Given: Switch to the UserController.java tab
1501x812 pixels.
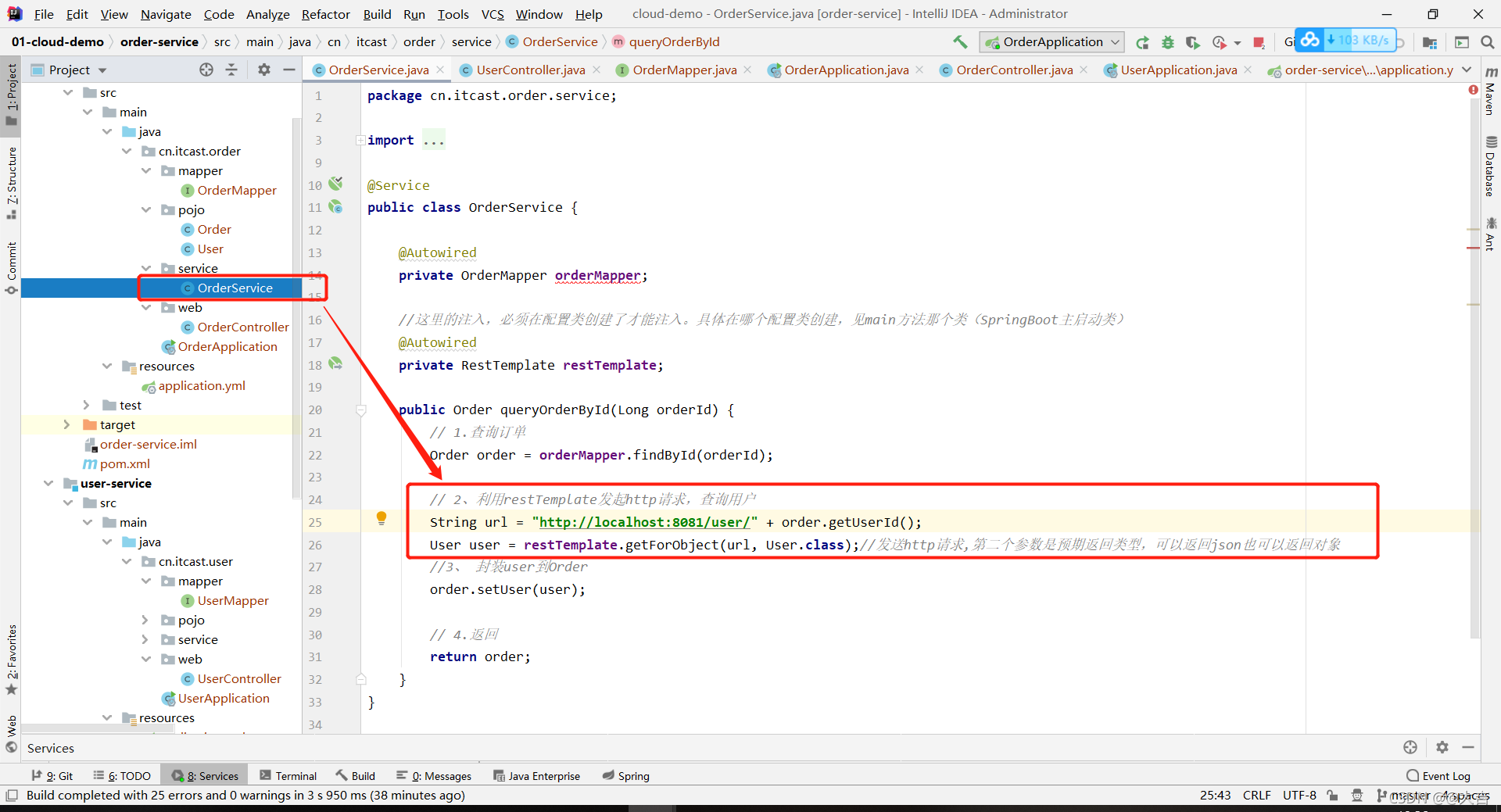Looking at the screenshot, I should tap(530, 70).
